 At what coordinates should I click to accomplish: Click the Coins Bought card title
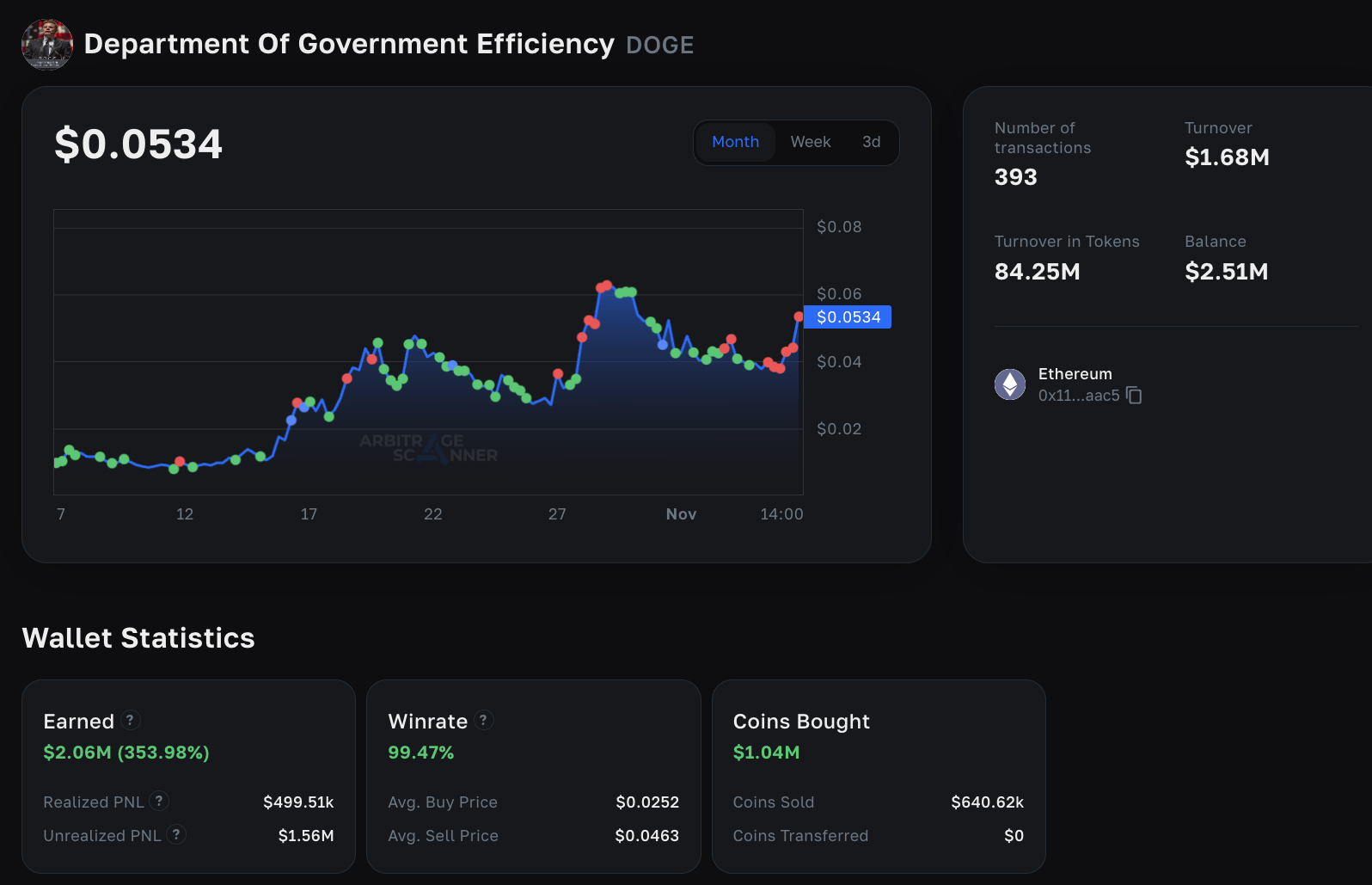pos(801,722)
